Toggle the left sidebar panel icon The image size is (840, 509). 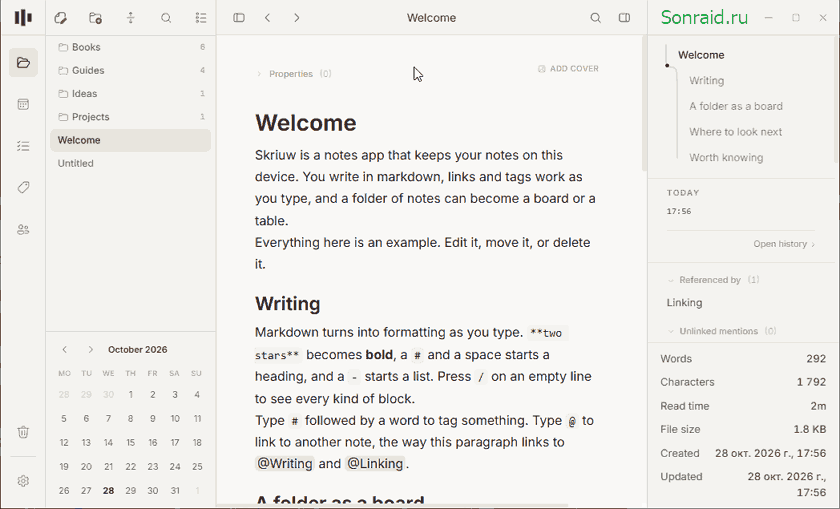pyautogui.click(x=239, y=18)
